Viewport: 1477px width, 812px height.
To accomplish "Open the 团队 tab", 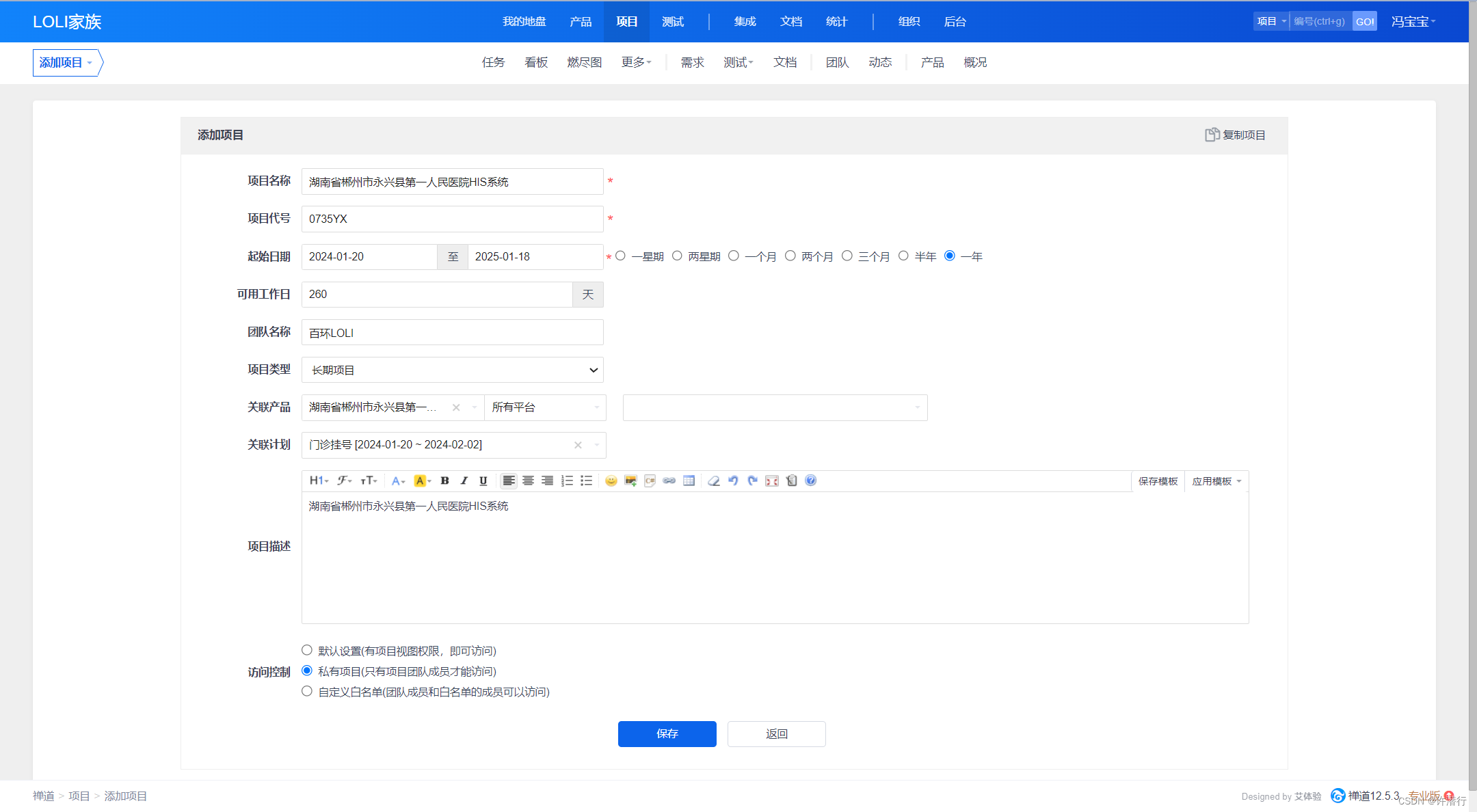I will [x=837, y=62].
